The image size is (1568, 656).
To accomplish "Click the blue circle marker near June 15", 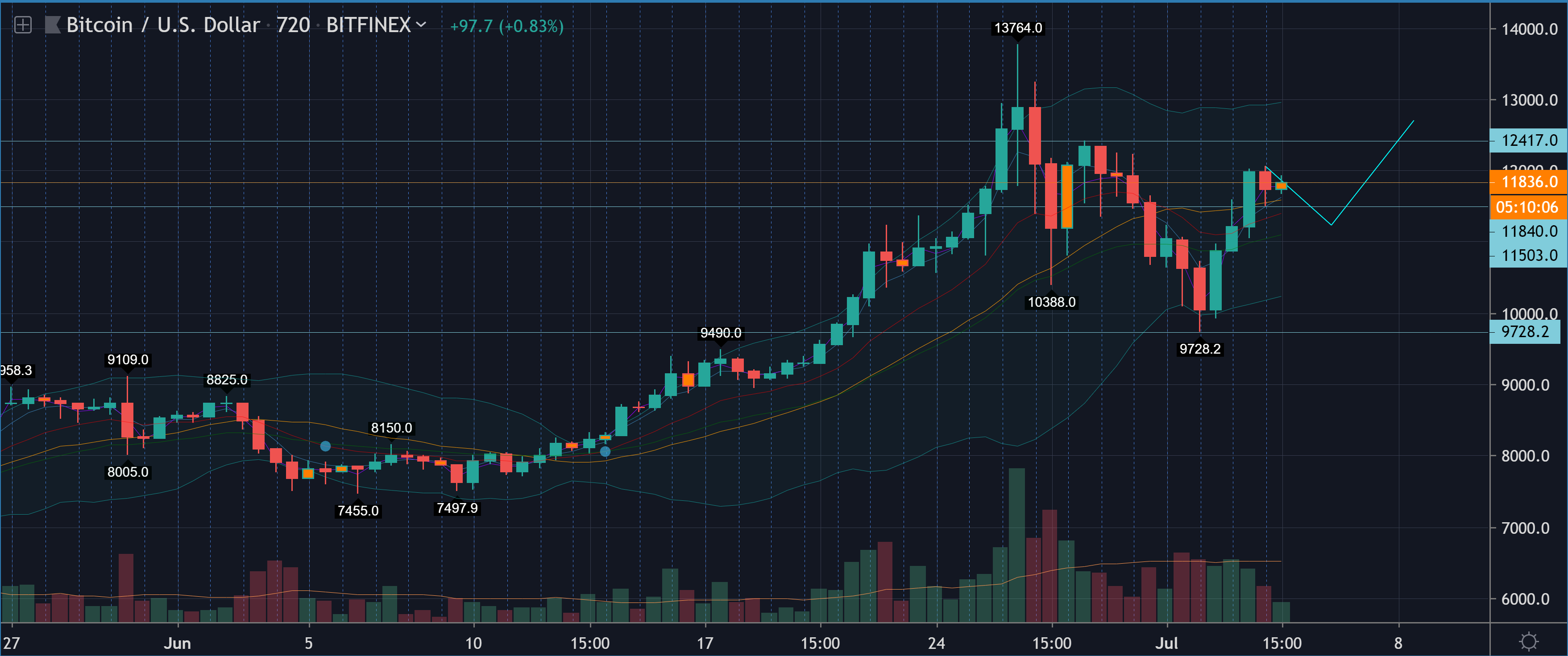I will click(605, 451).
